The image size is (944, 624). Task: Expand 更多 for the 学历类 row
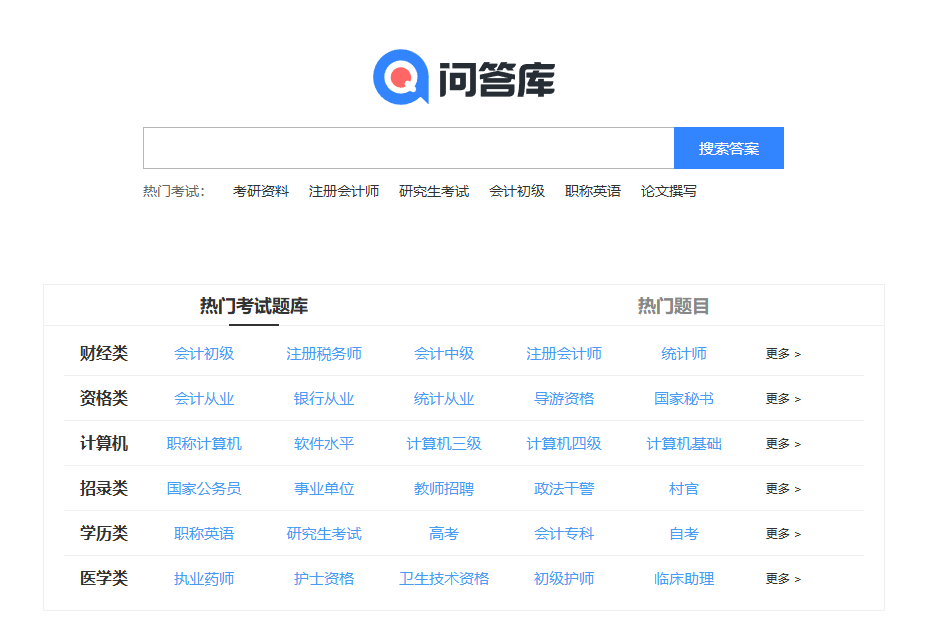pyautogui.click(x=783, y=534)
